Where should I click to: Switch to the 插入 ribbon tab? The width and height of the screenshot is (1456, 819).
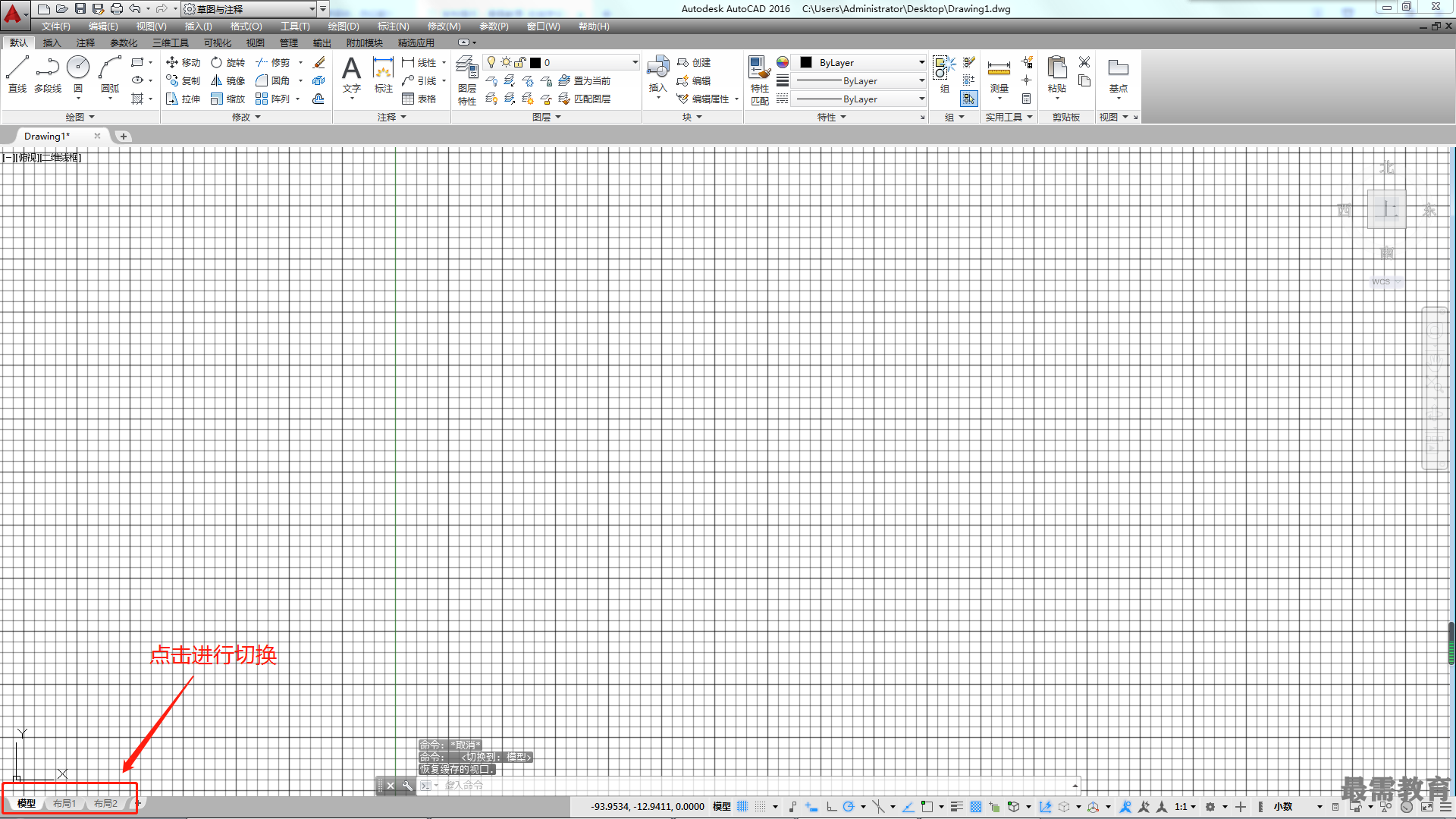tap(52, 43)
